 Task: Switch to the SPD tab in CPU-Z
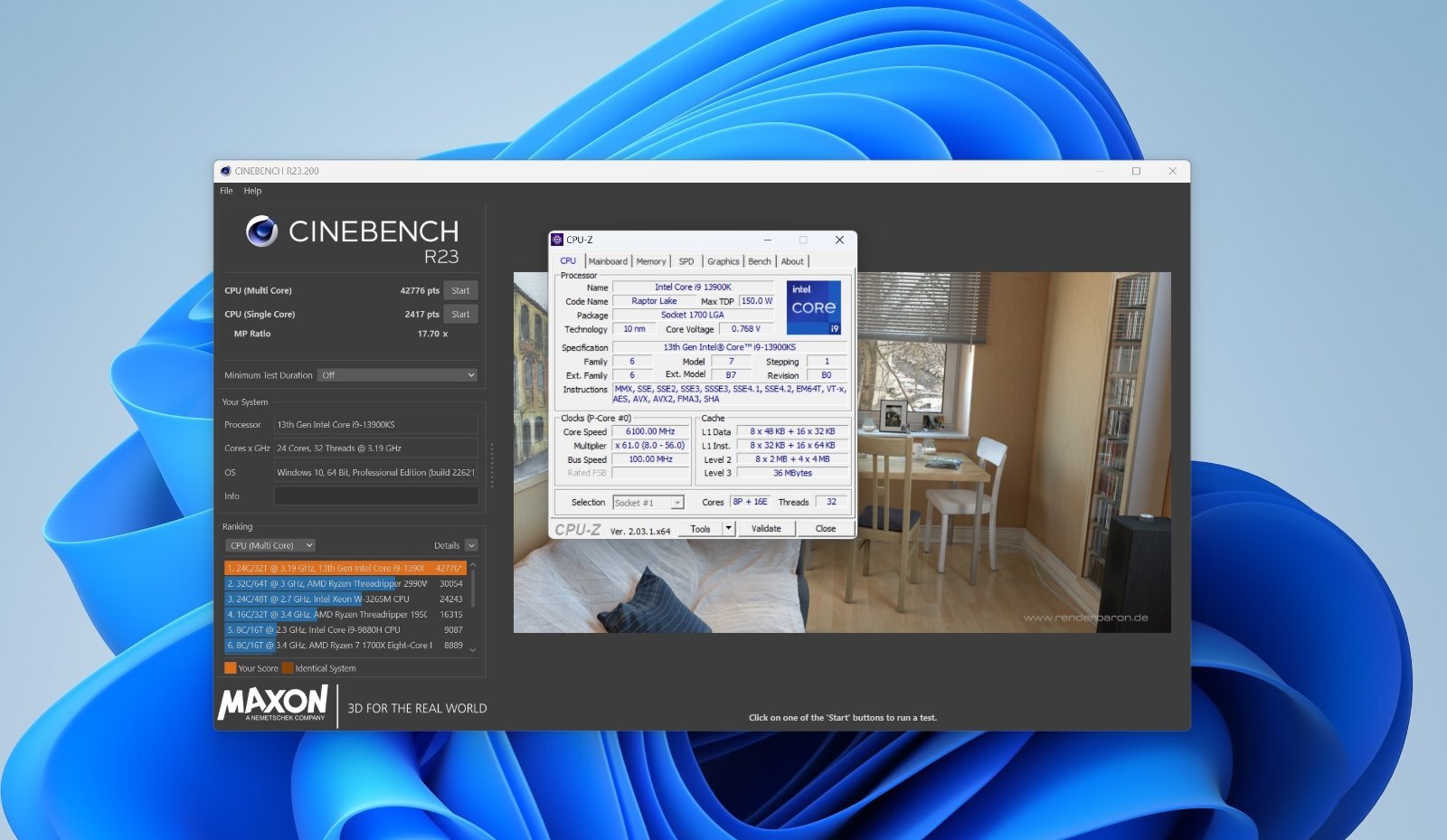point(686,261)
